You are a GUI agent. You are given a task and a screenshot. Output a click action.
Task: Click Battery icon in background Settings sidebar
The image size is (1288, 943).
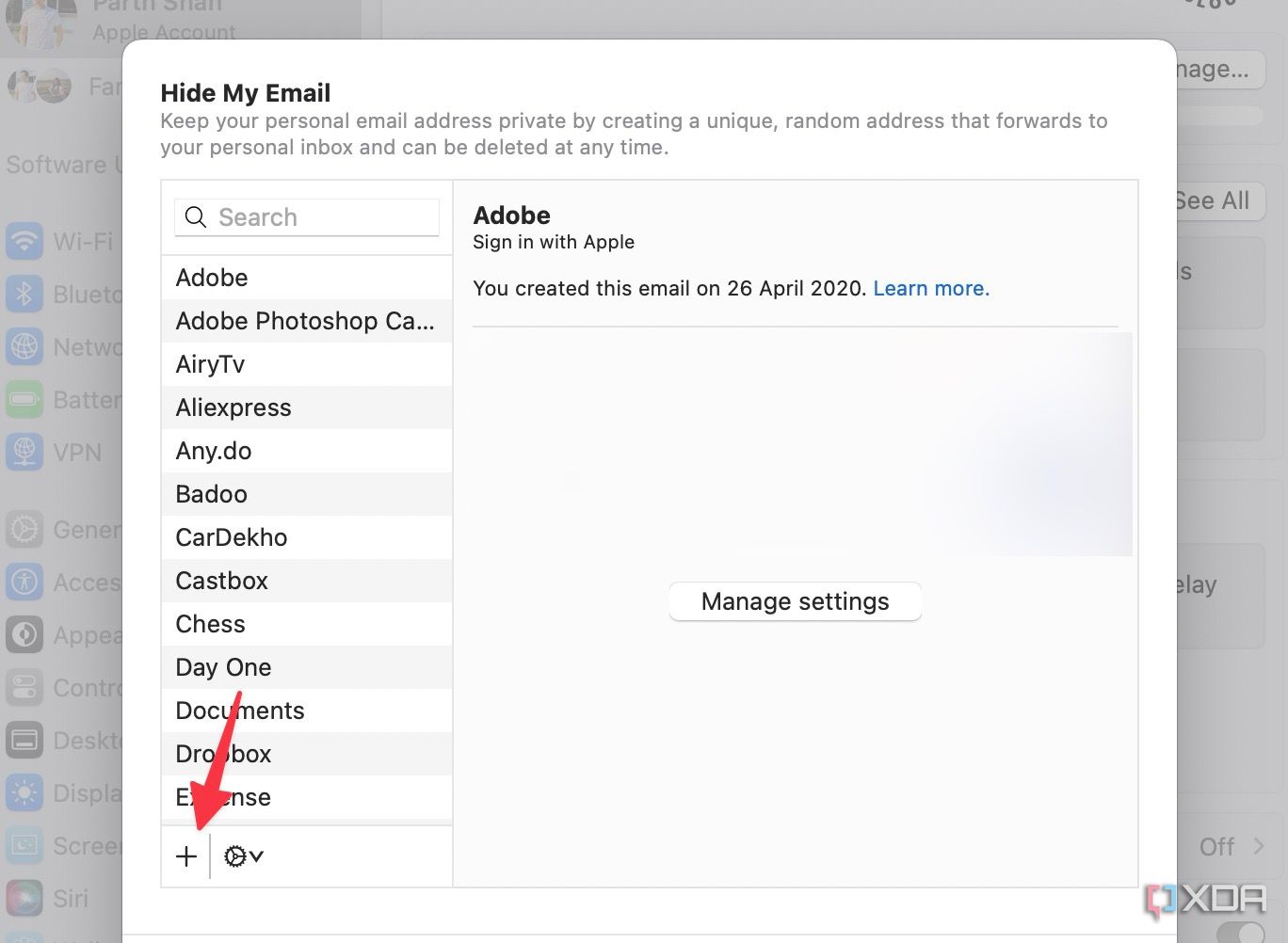24,400
